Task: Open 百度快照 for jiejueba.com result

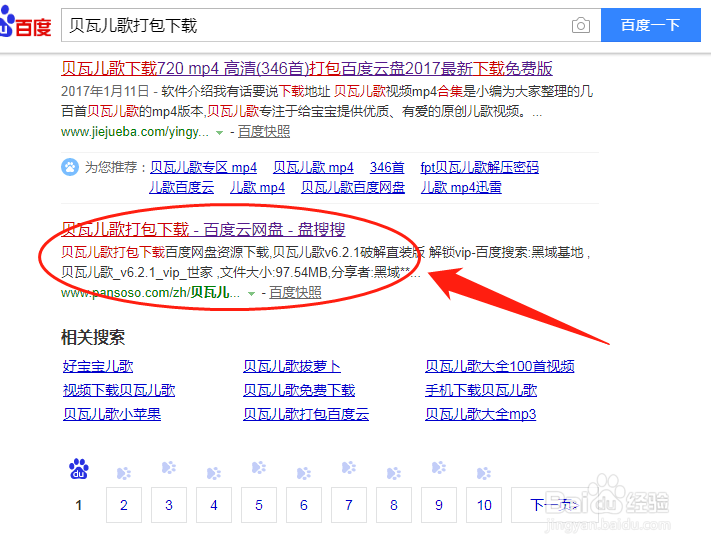Action: pos(264,131)
